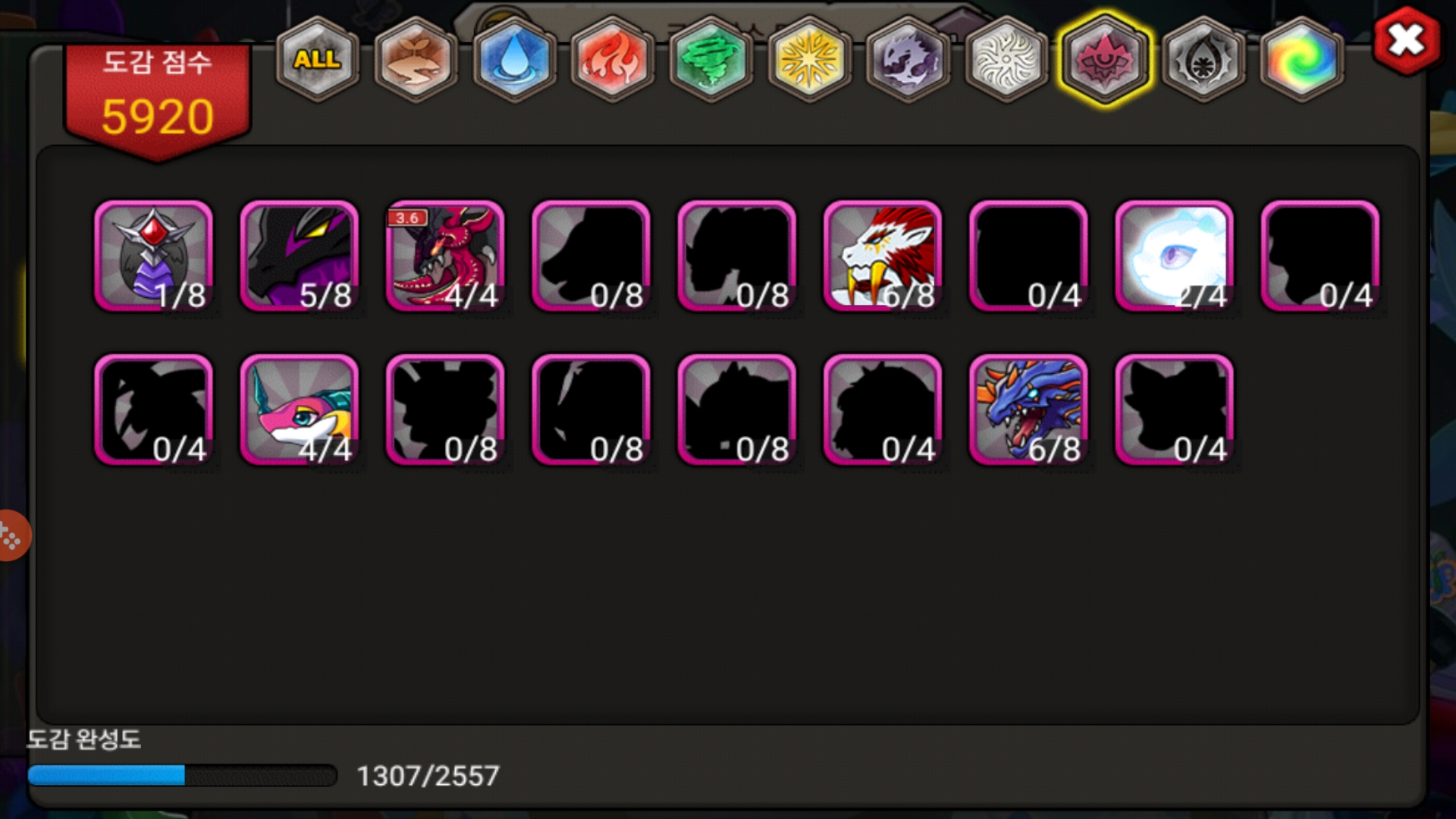Open the red gem egg entry 1/8

[x=154, y=256]
